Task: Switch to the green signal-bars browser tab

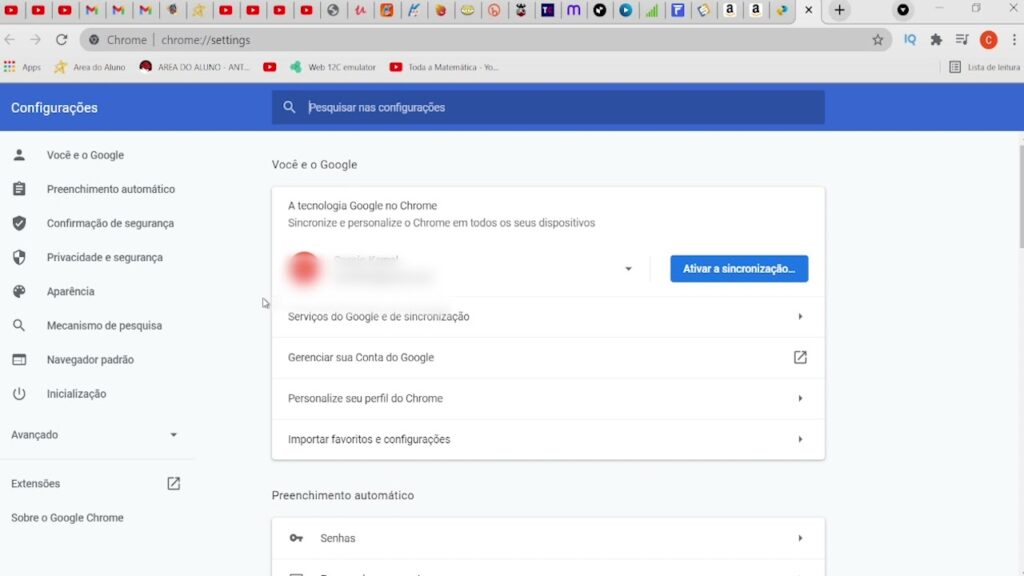Action: click(652, 10)
